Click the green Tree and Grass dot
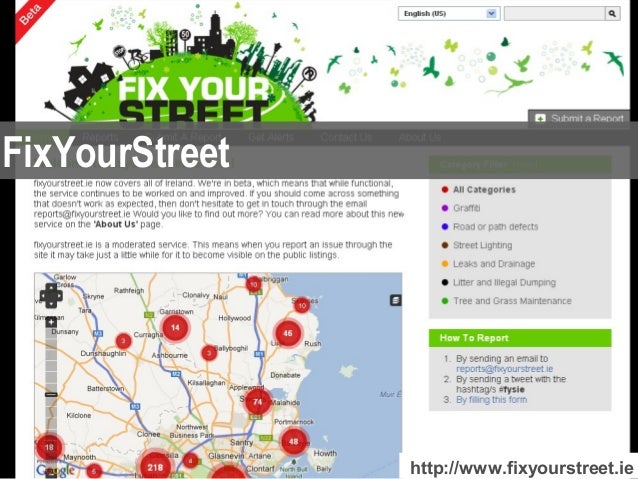The width and height of the screenshot is (638, 479). 445,301
